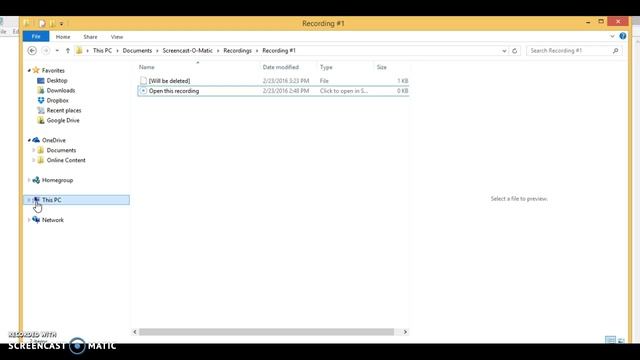The height and width of the screenshot is (360, 640).
Task: Click the folder icon in address bar
Action: click(79, 51)
